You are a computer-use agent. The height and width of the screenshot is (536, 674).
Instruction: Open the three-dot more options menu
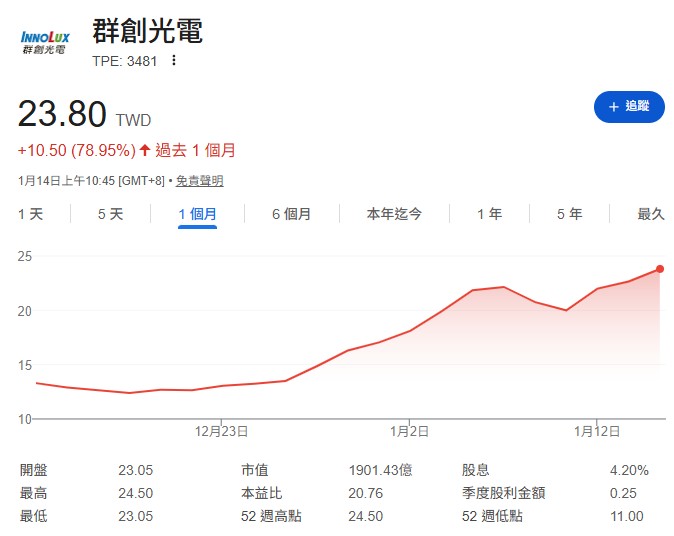pos(174,61)
